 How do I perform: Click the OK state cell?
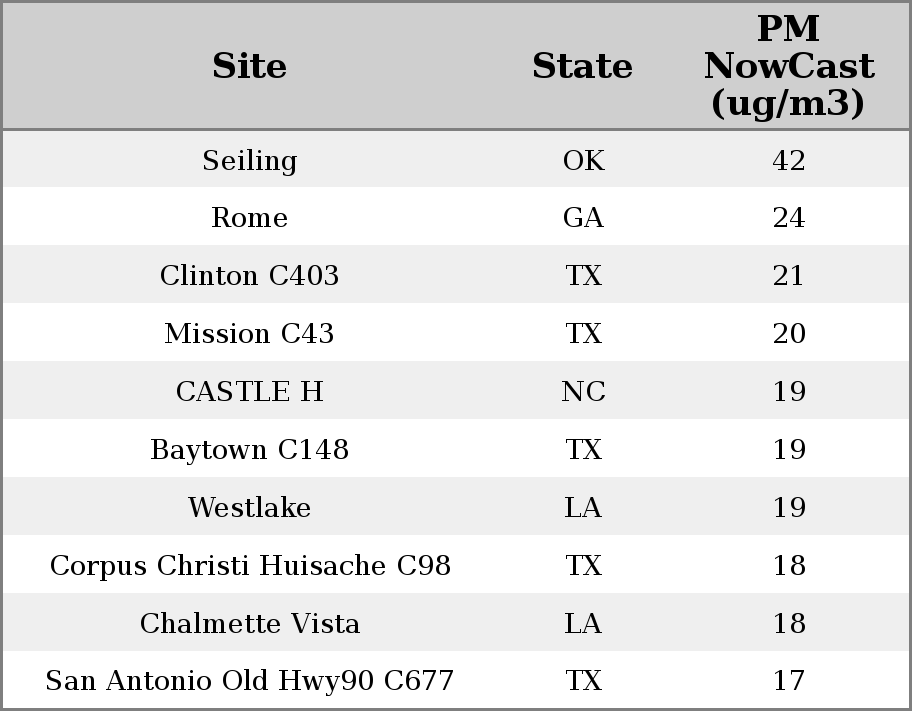click(x=583, y=161)
